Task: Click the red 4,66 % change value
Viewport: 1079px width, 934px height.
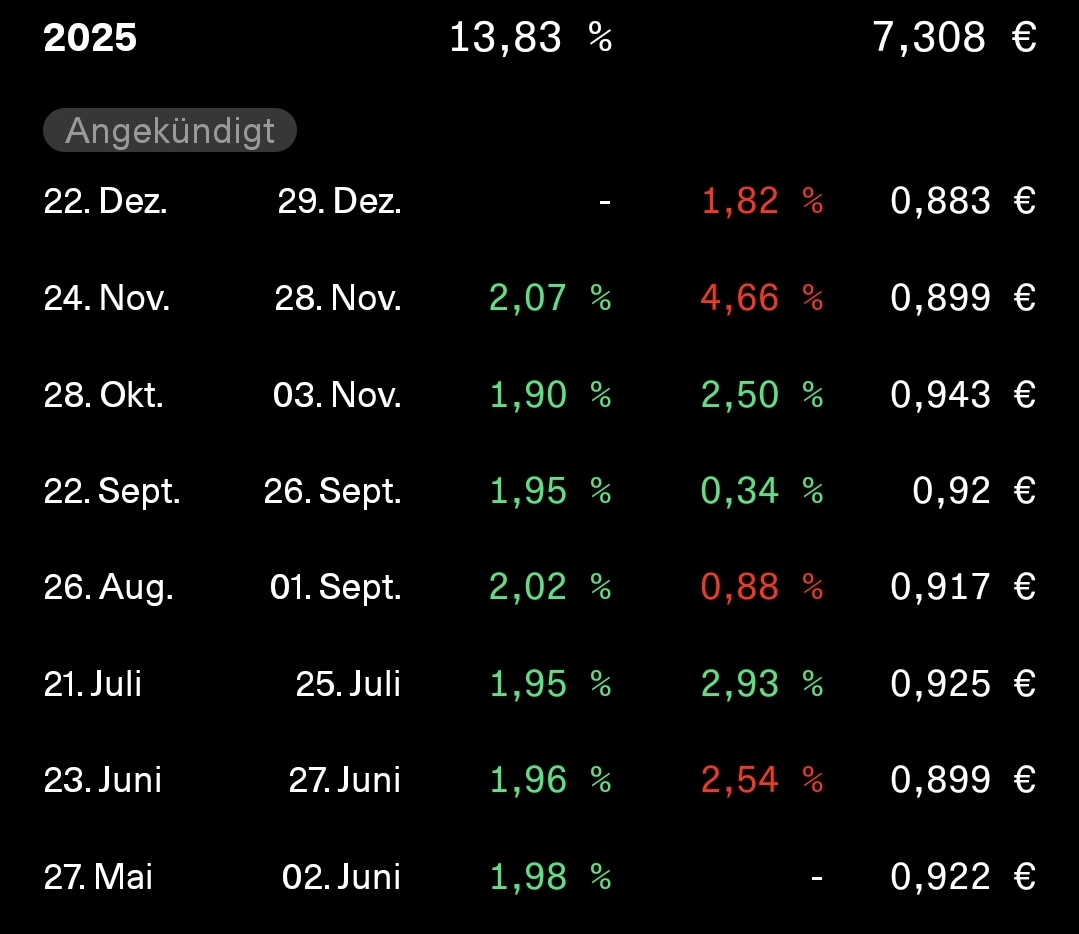Action: [x=761, y=298]
